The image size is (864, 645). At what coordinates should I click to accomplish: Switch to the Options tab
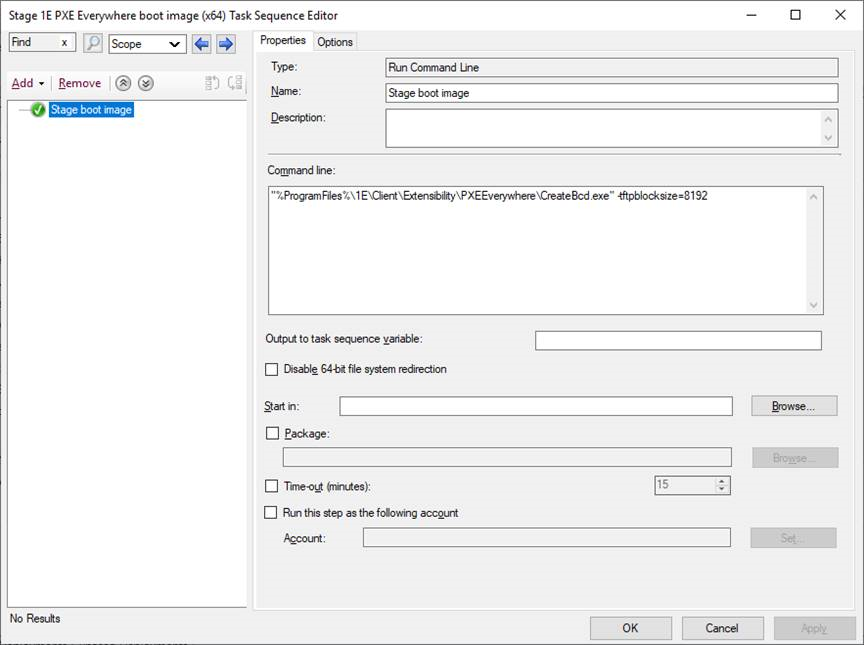pyautogui.click(x=335, y=41)
